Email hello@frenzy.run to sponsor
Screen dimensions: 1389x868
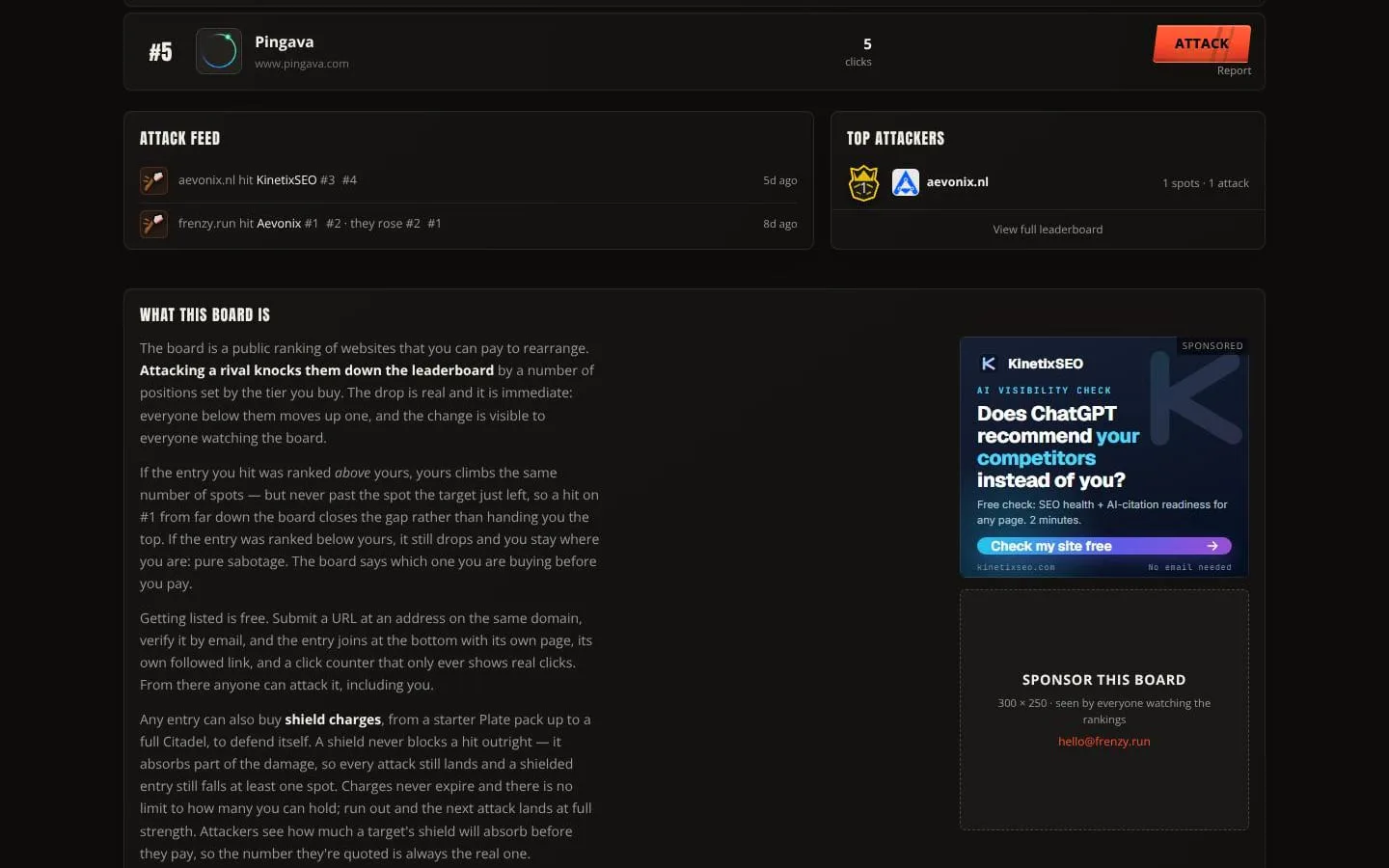[1103, 742]
